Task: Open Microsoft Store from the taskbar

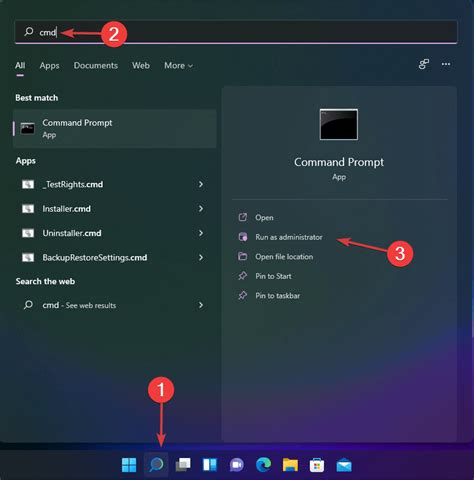Action: (317, 465)
